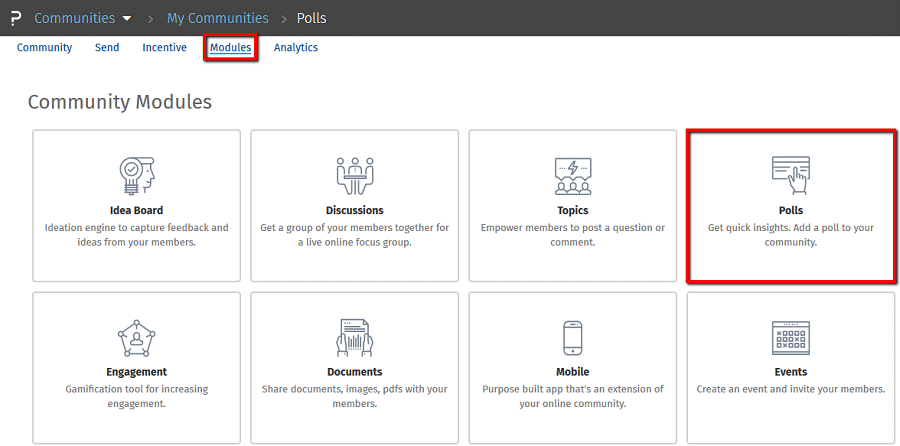Select the Incentive tab
The height and width of the screenshot is (446, 900).
(164, 48)
